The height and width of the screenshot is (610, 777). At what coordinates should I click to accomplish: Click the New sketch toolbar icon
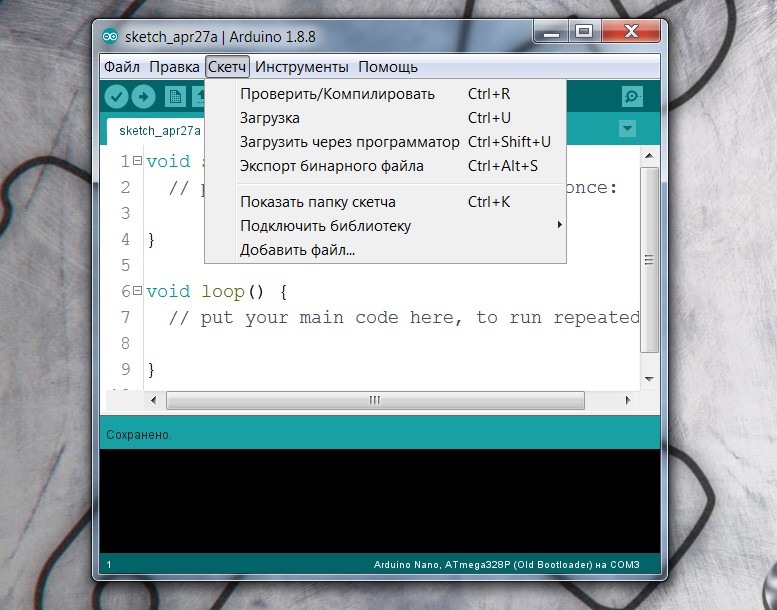point(175,96)
